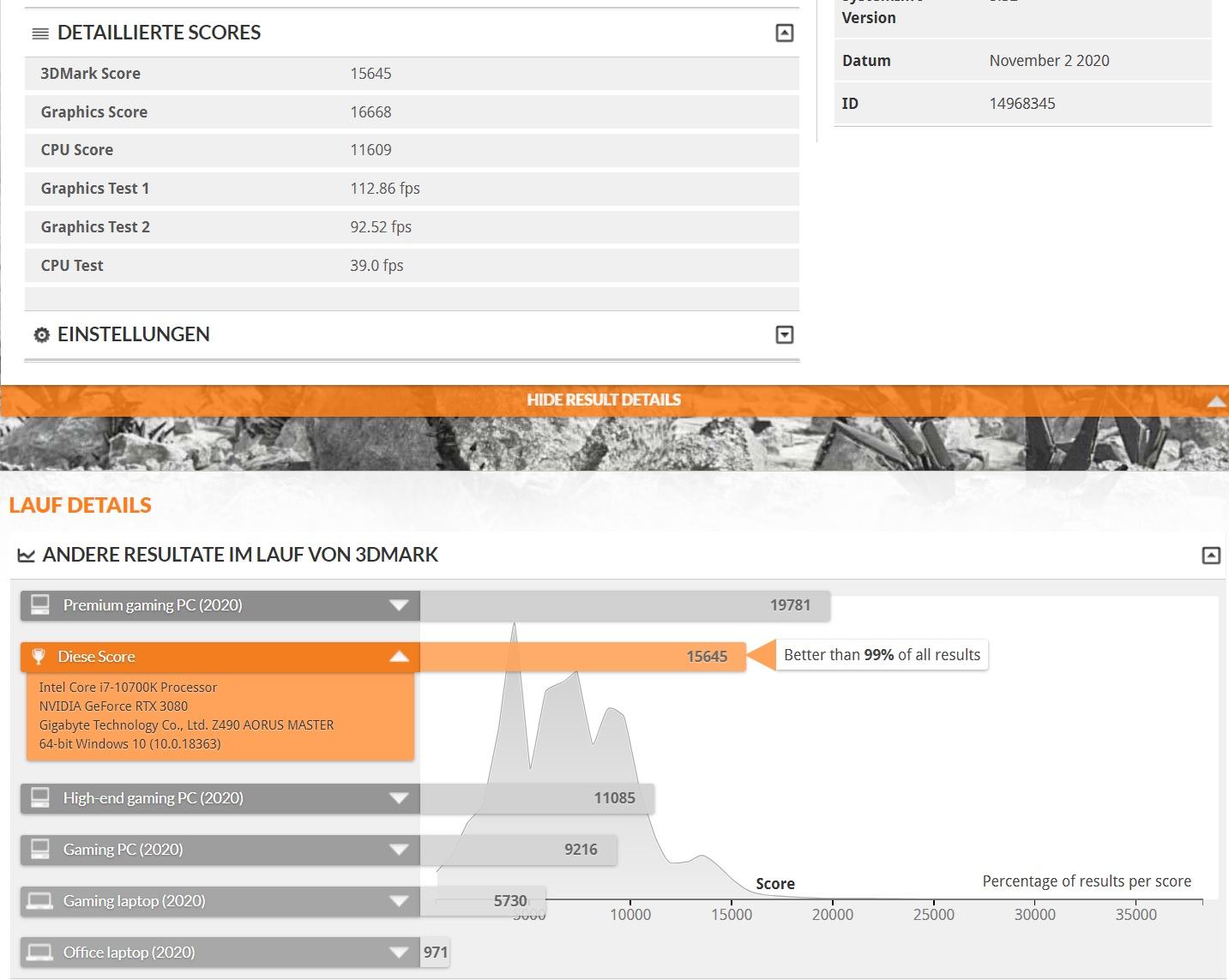Screen dimensions: 1229x980
Task: Click the chart icon next to Andere Resultate
Action: (27, 556)
